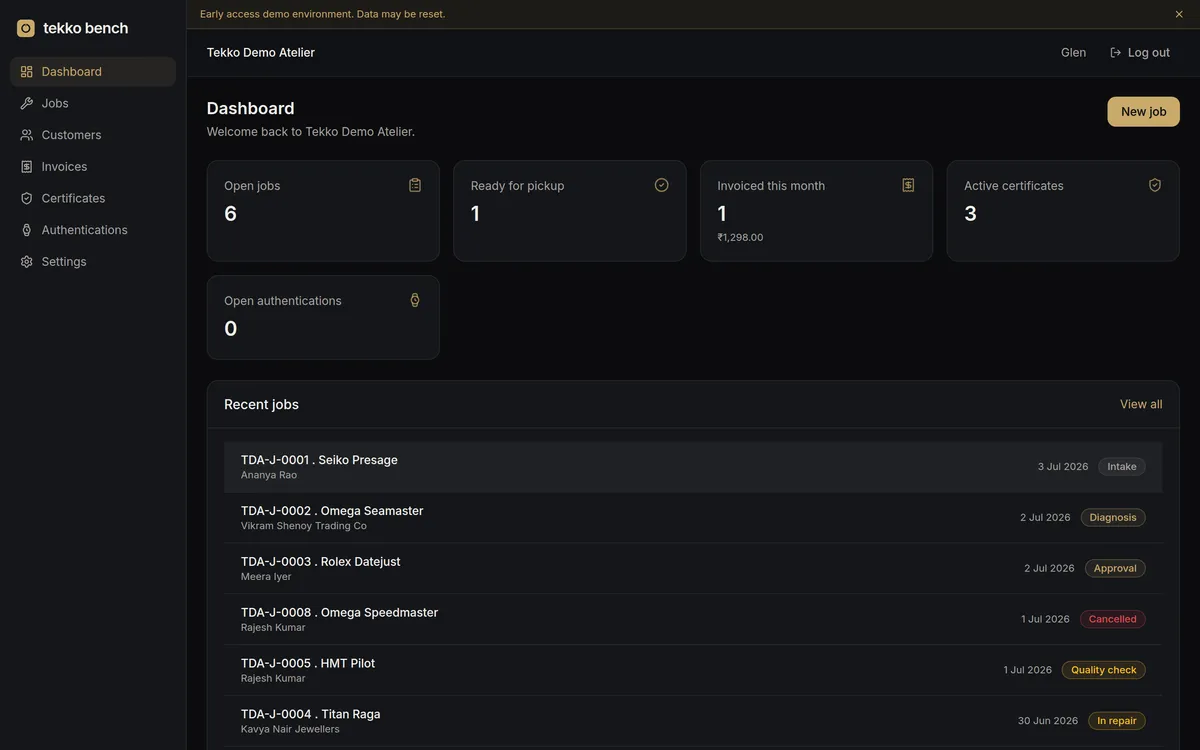Viewport: 1200px width, 750px height.
Task: Click the Invoices receipt icon
Action: (x=27, y=167)
